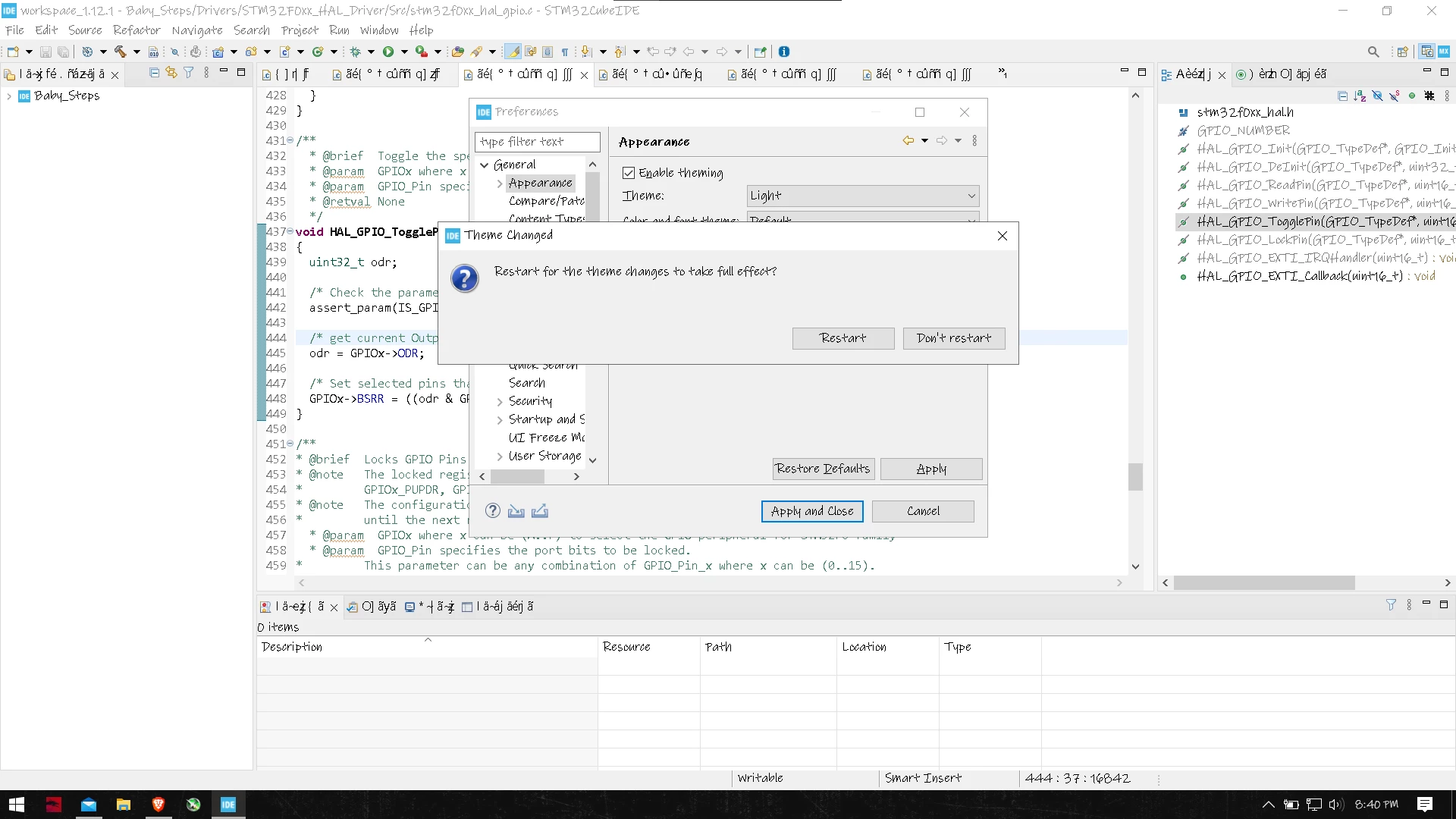Click the Debug bug toolbar icon

355,52
